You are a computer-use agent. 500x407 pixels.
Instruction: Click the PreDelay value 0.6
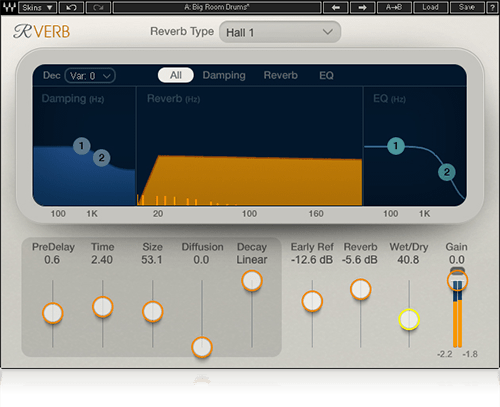(52, 260)
